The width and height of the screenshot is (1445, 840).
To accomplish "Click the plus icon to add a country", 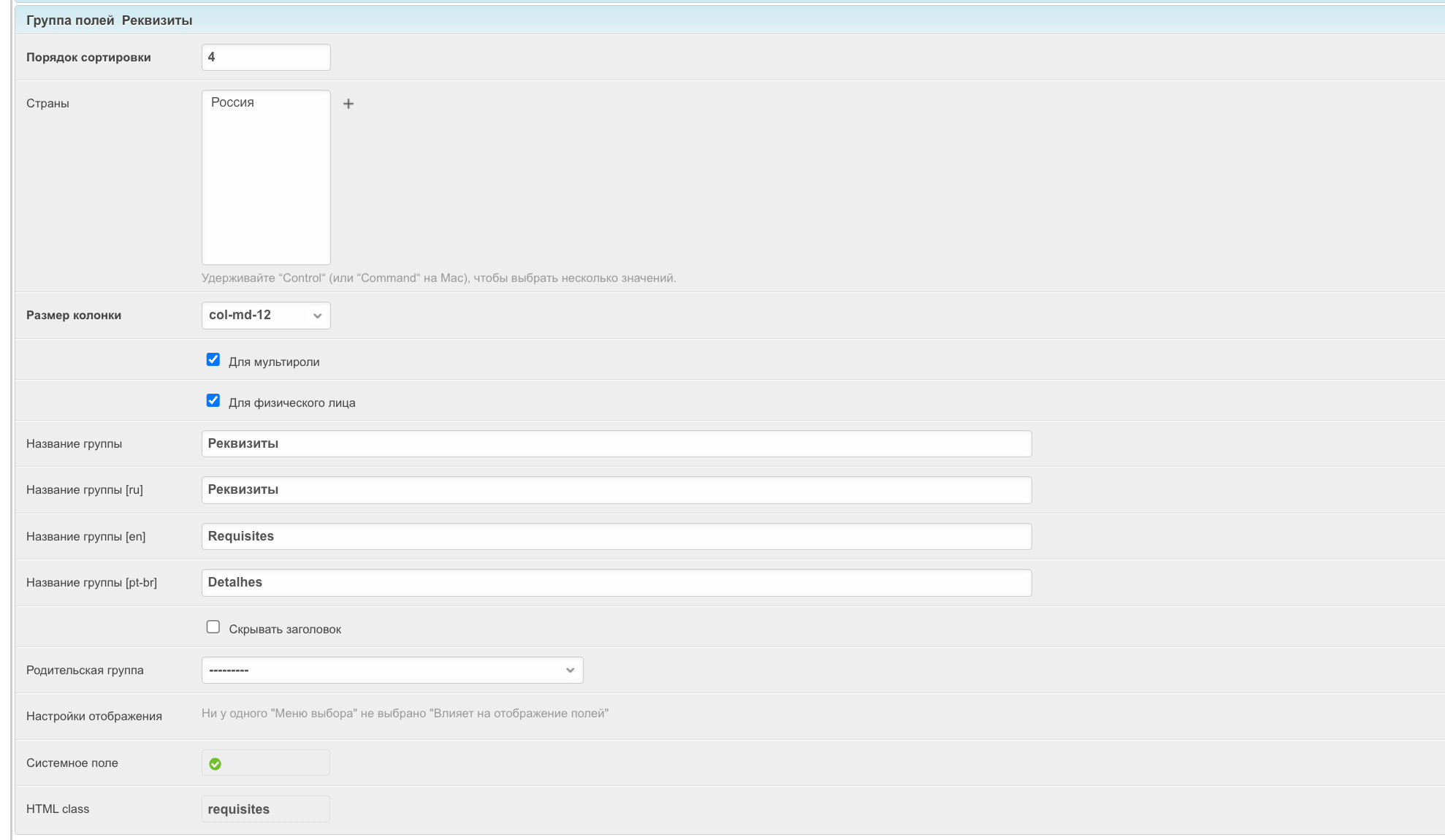I will [348, 104].
